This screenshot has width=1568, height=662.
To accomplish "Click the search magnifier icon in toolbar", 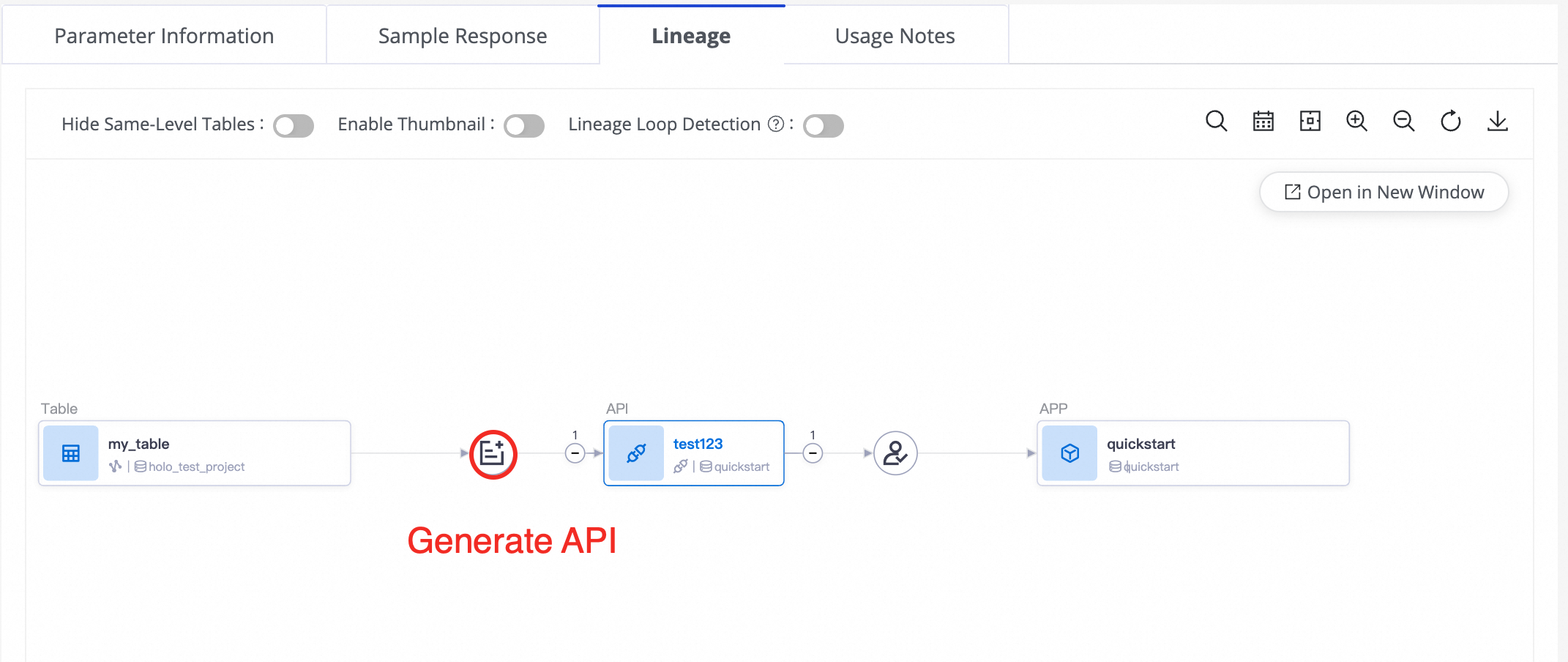I will [x=1216, y=121].
